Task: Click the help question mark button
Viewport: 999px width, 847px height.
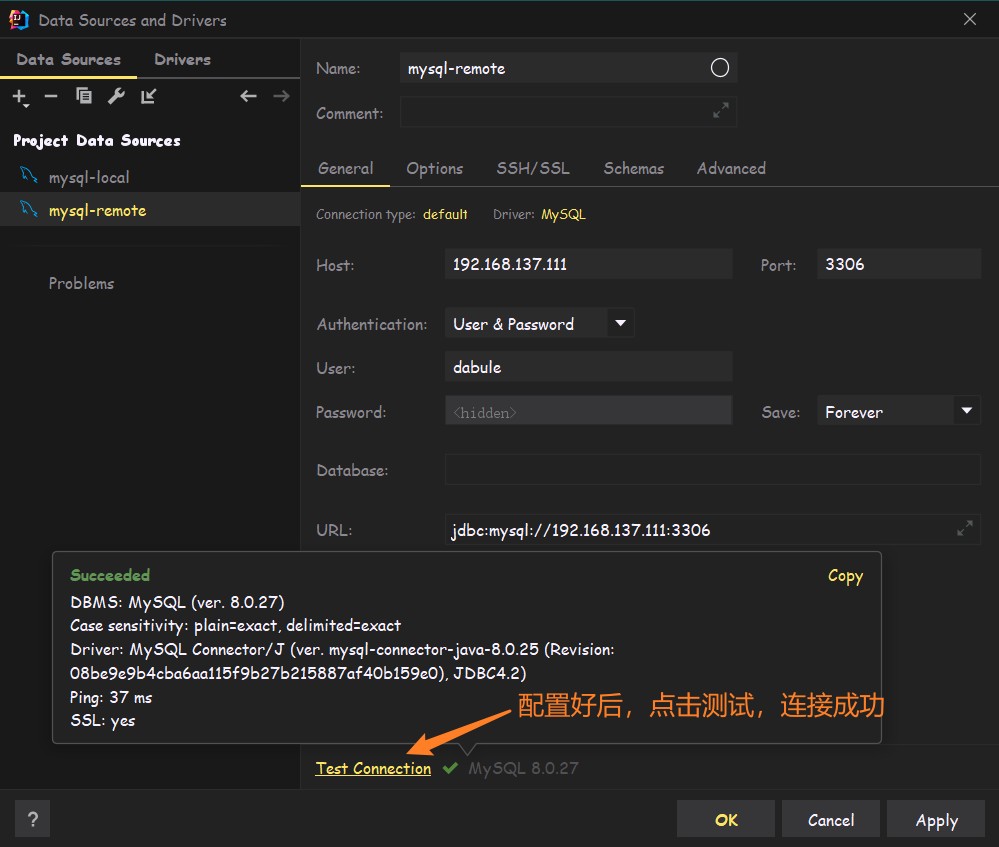Action: coord(32,820)
